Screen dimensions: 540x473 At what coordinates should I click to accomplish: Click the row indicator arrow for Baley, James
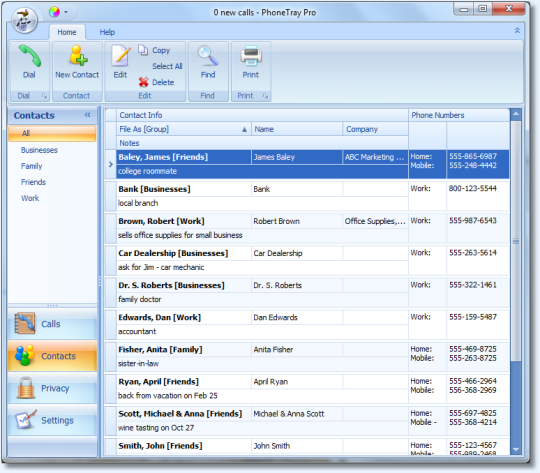tap(111, 164)
